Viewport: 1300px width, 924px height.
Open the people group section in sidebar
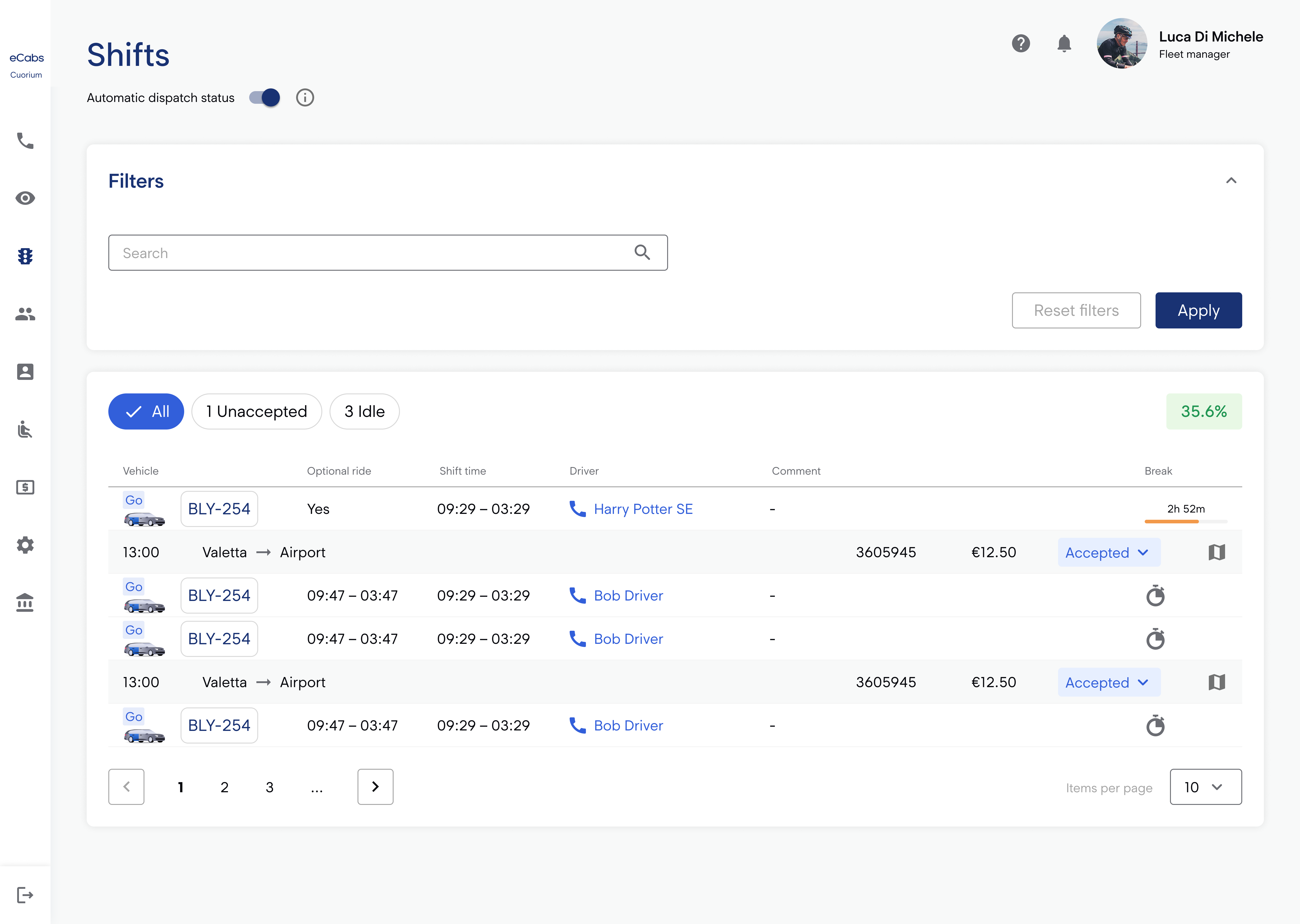25,314
